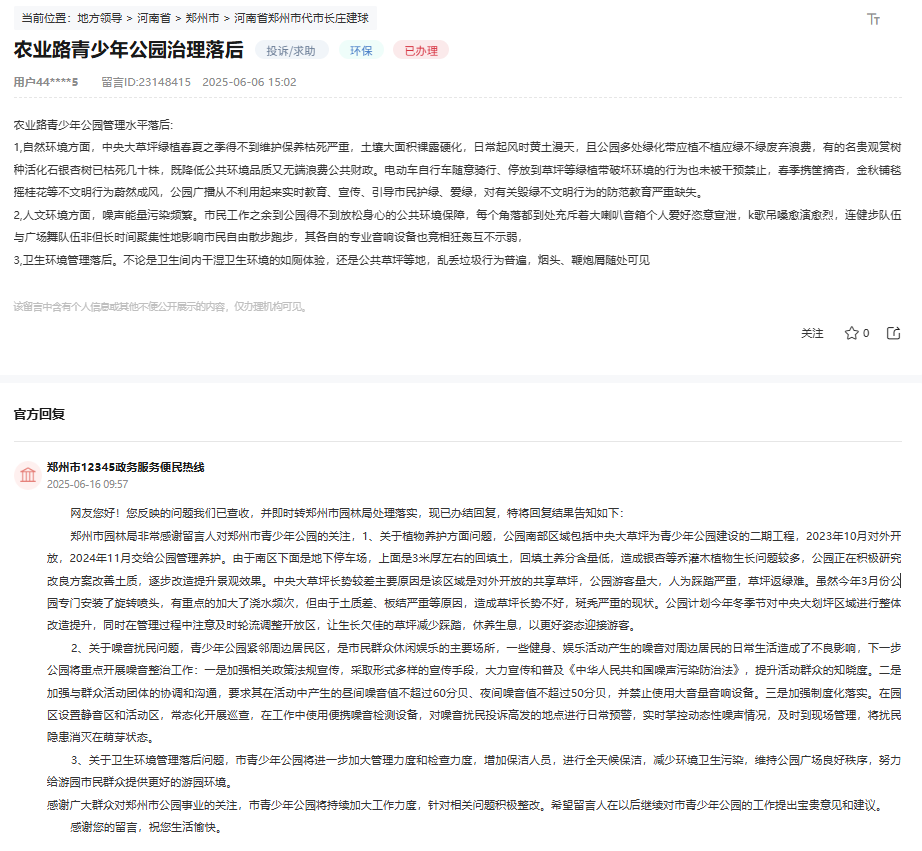Open 郑州市 breadcrumb link
Screen dimensions: 922x851
202,18
